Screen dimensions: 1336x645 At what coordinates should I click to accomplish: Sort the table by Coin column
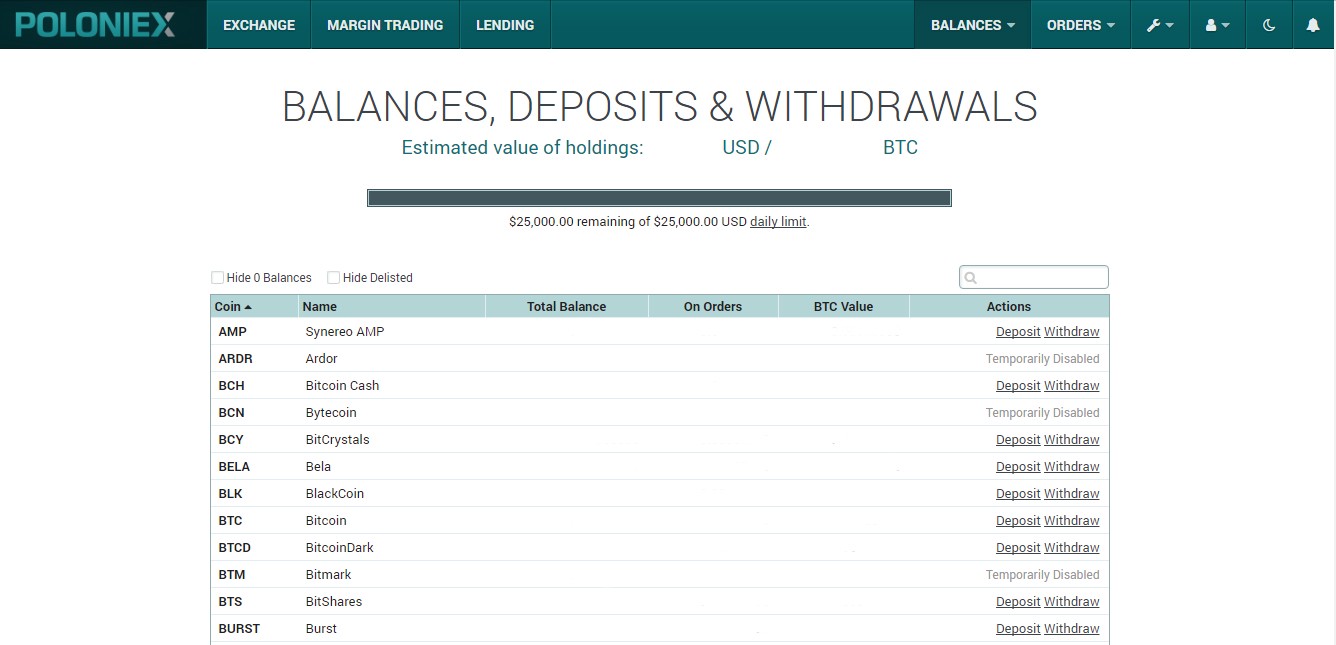254,306
